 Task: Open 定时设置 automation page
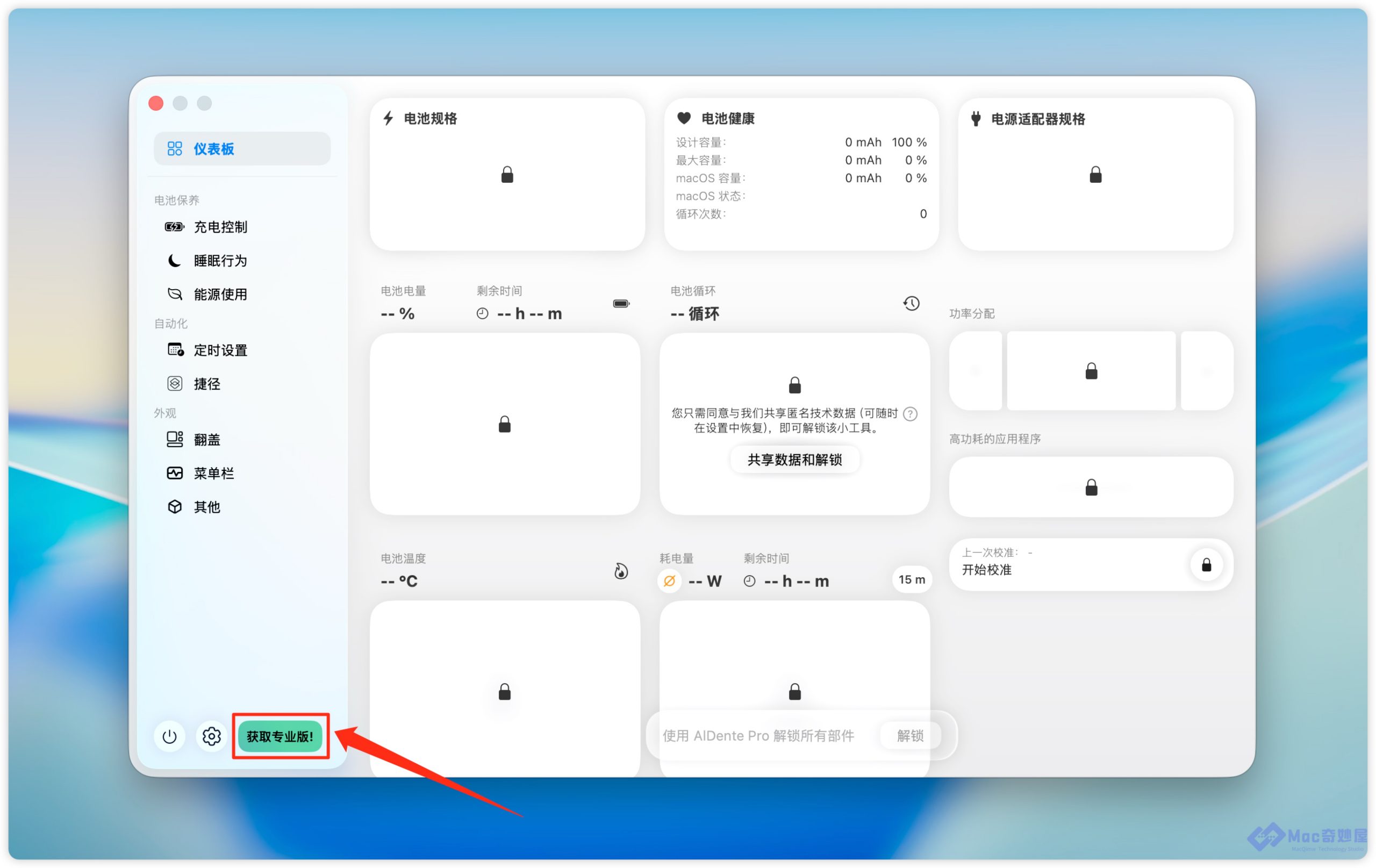(220, 350)
